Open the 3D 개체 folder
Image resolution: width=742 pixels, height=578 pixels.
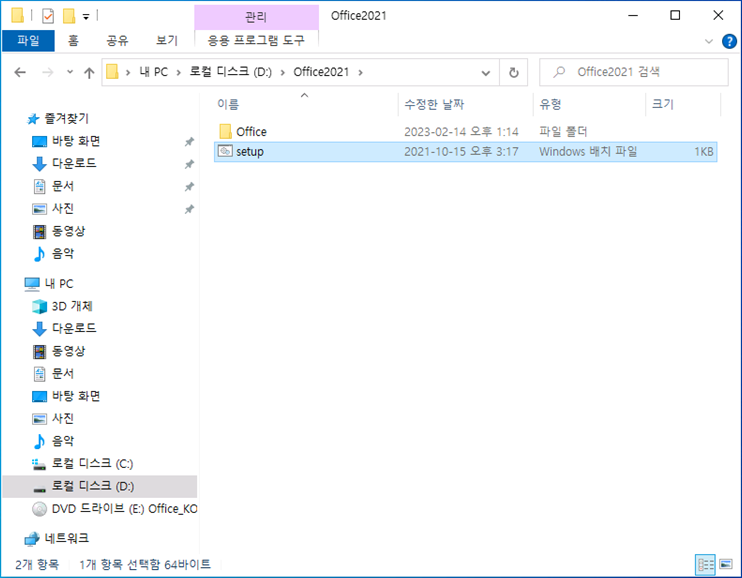tap(72, 306)
